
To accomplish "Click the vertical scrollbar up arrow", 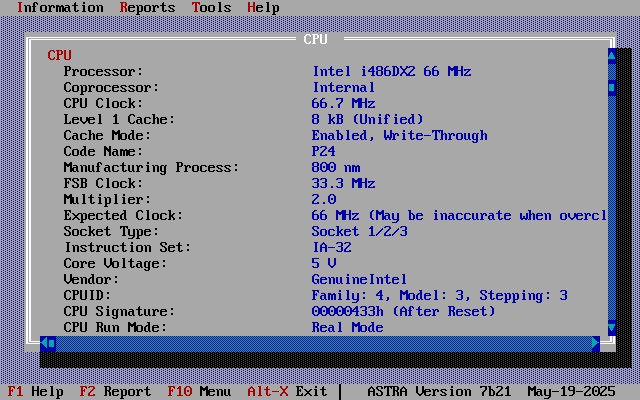I will 611,56.
